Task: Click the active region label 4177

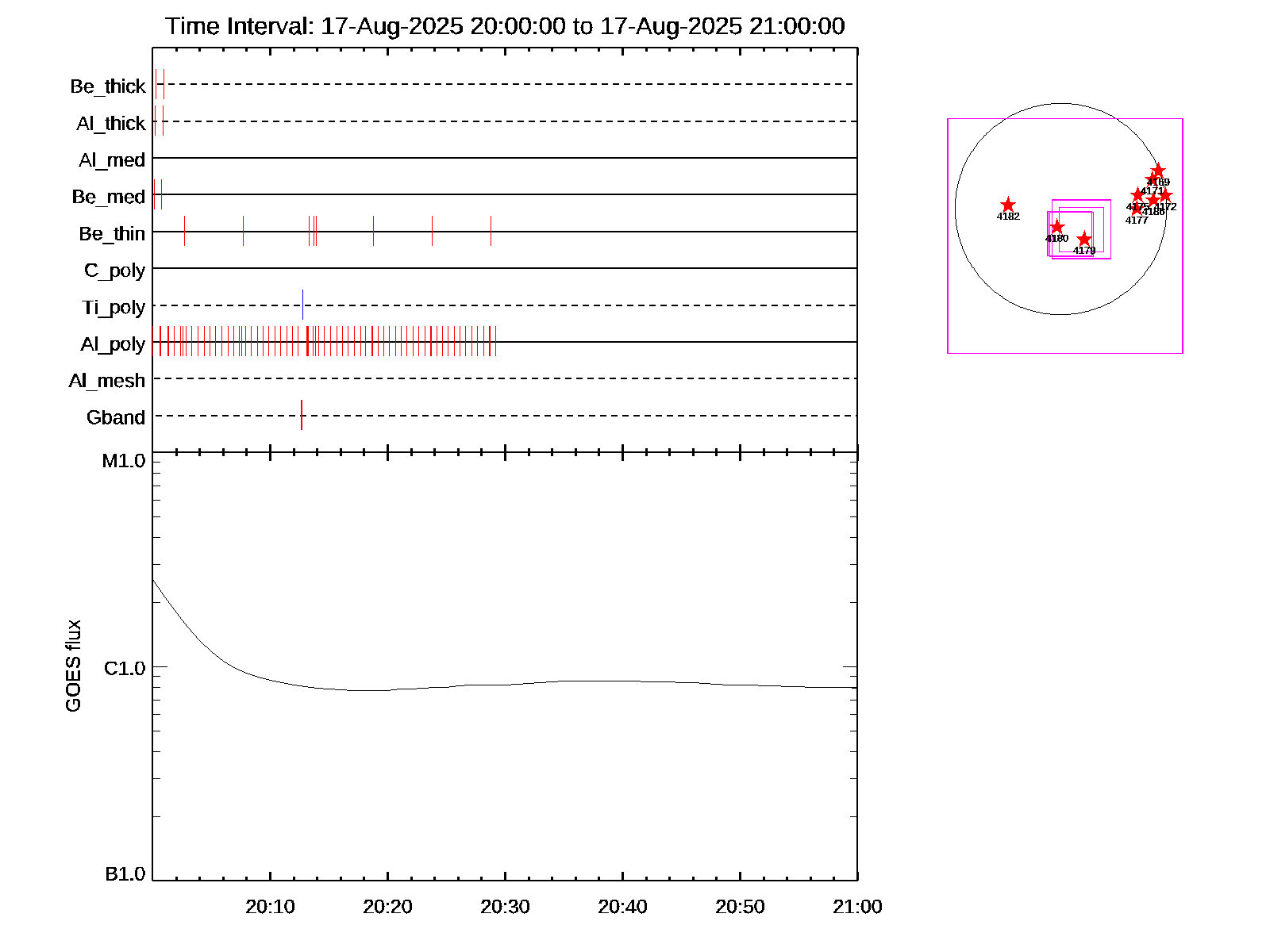Action: (x=1137, y=221)
